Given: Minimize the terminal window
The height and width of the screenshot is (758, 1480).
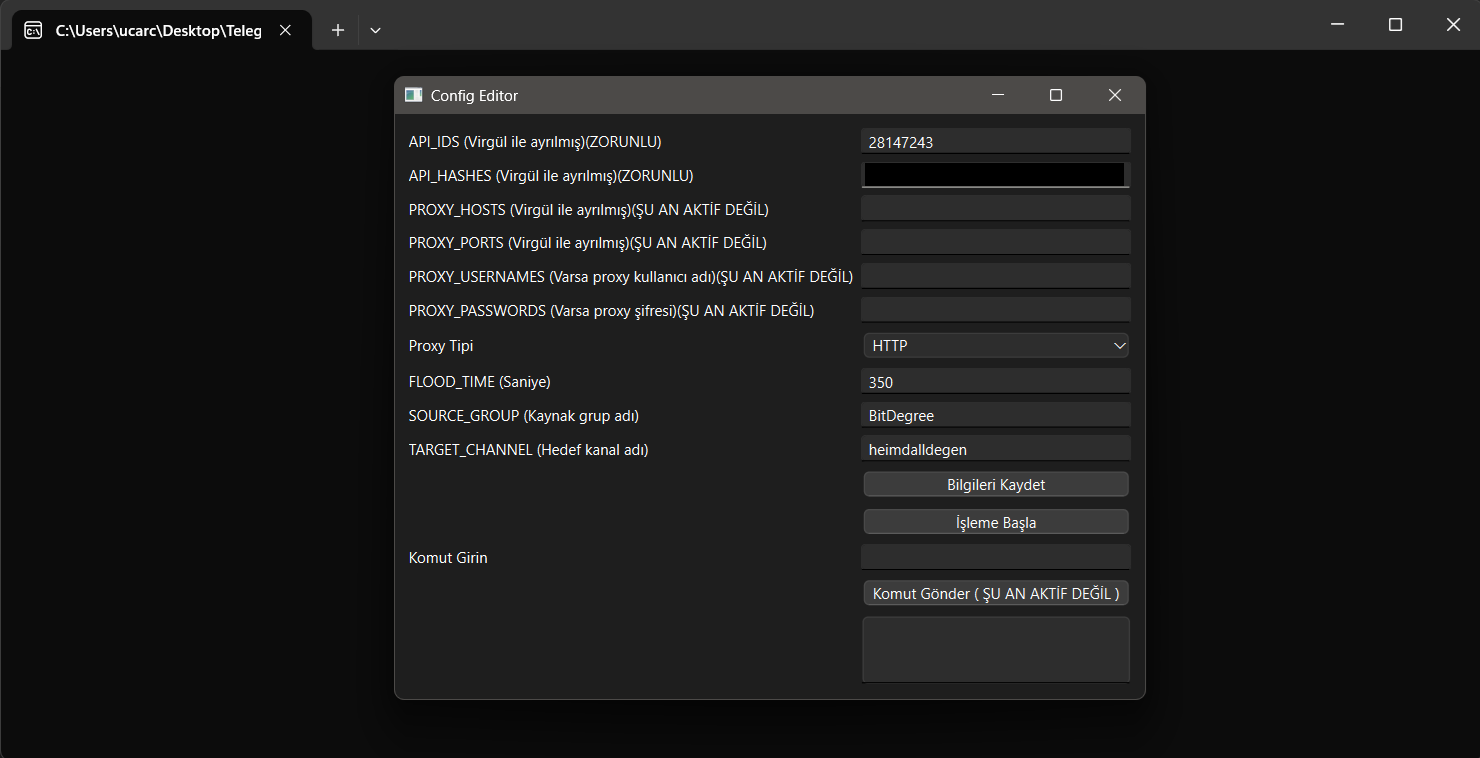Looking at the screenshot, I should pos(1337,25).
